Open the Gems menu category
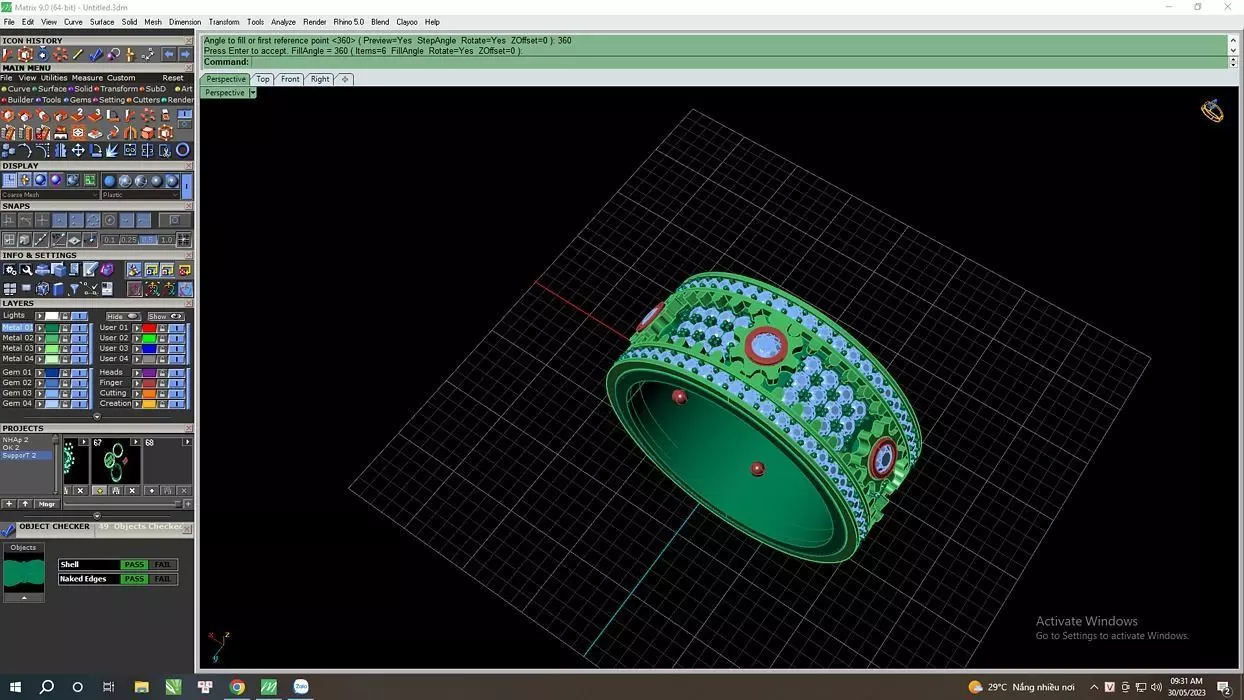The width and height of the screenshot is (1244, 700). 79,100
